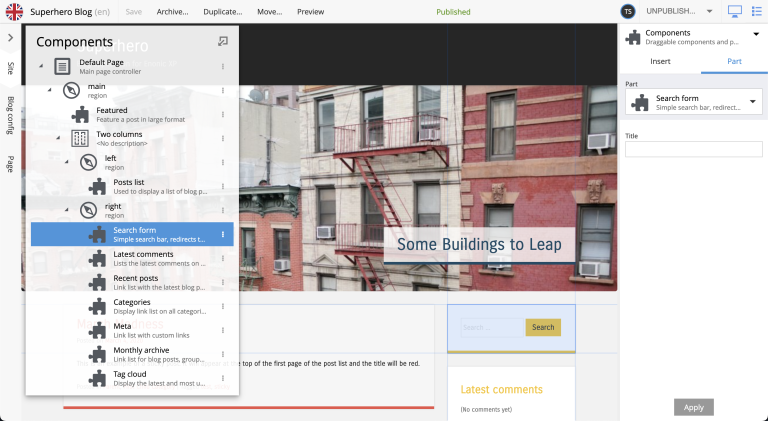Click the Two columns layout icon
This screenshot has height=421, width=768.
point(80,139)
